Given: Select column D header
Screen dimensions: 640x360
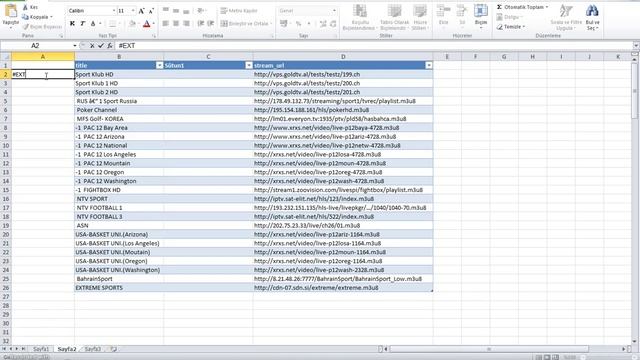Looking at the screenshot, I should (343, 57).
